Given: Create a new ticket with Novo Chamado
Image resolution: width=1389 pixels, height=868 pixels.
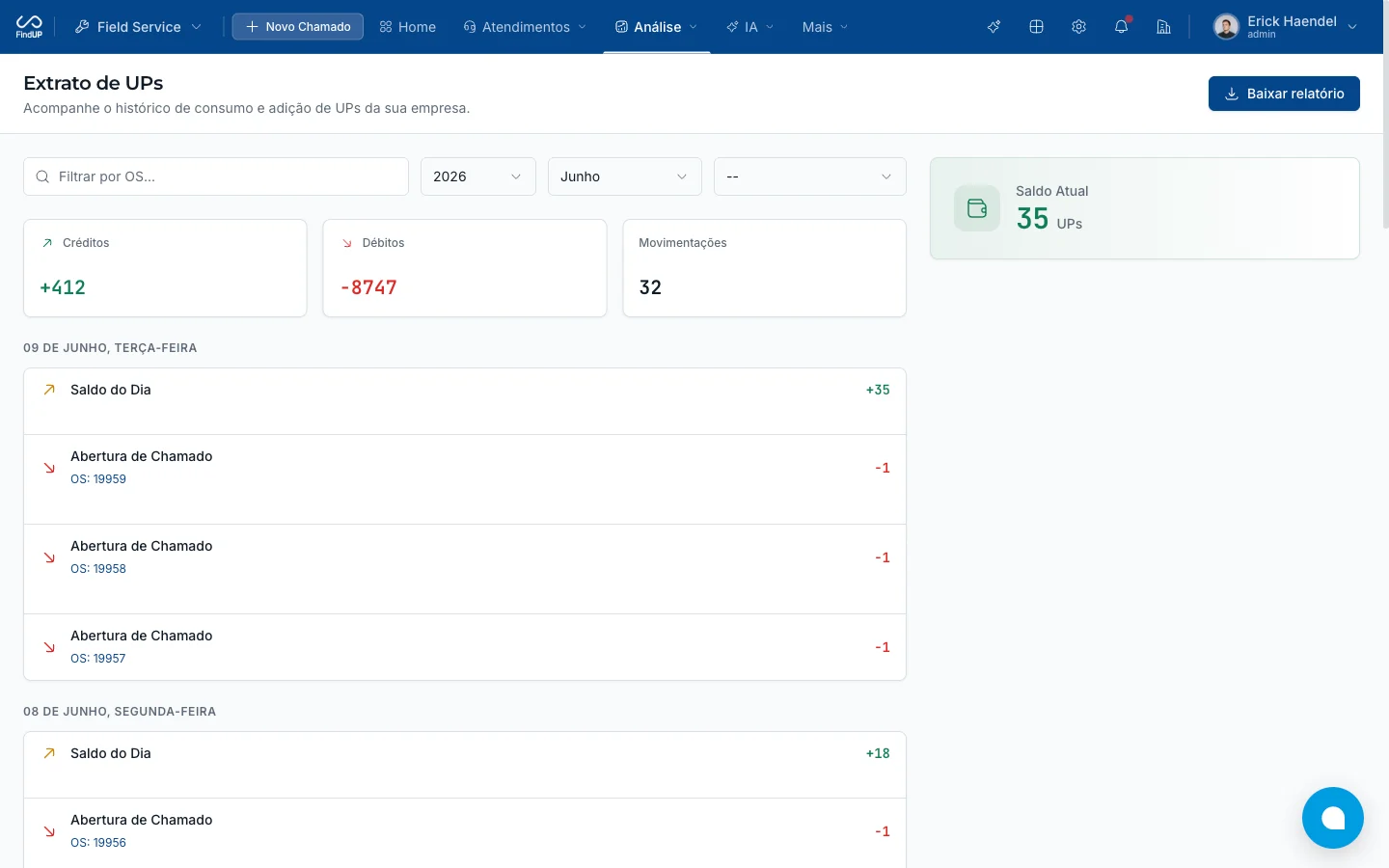Looking at the screenshot, I should point(298,27).
